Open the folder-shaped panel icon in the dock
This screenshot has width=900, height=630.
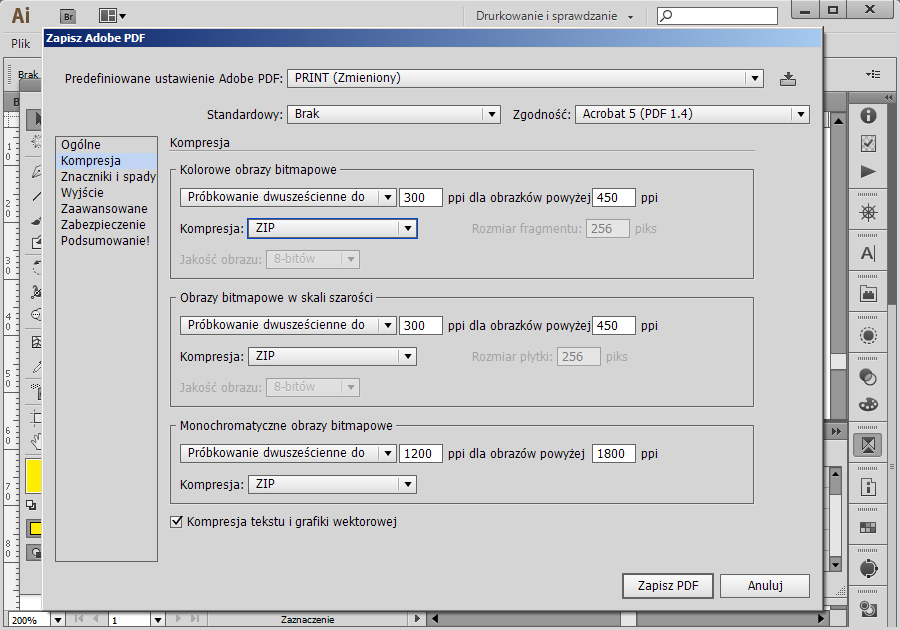coord(868,294)
